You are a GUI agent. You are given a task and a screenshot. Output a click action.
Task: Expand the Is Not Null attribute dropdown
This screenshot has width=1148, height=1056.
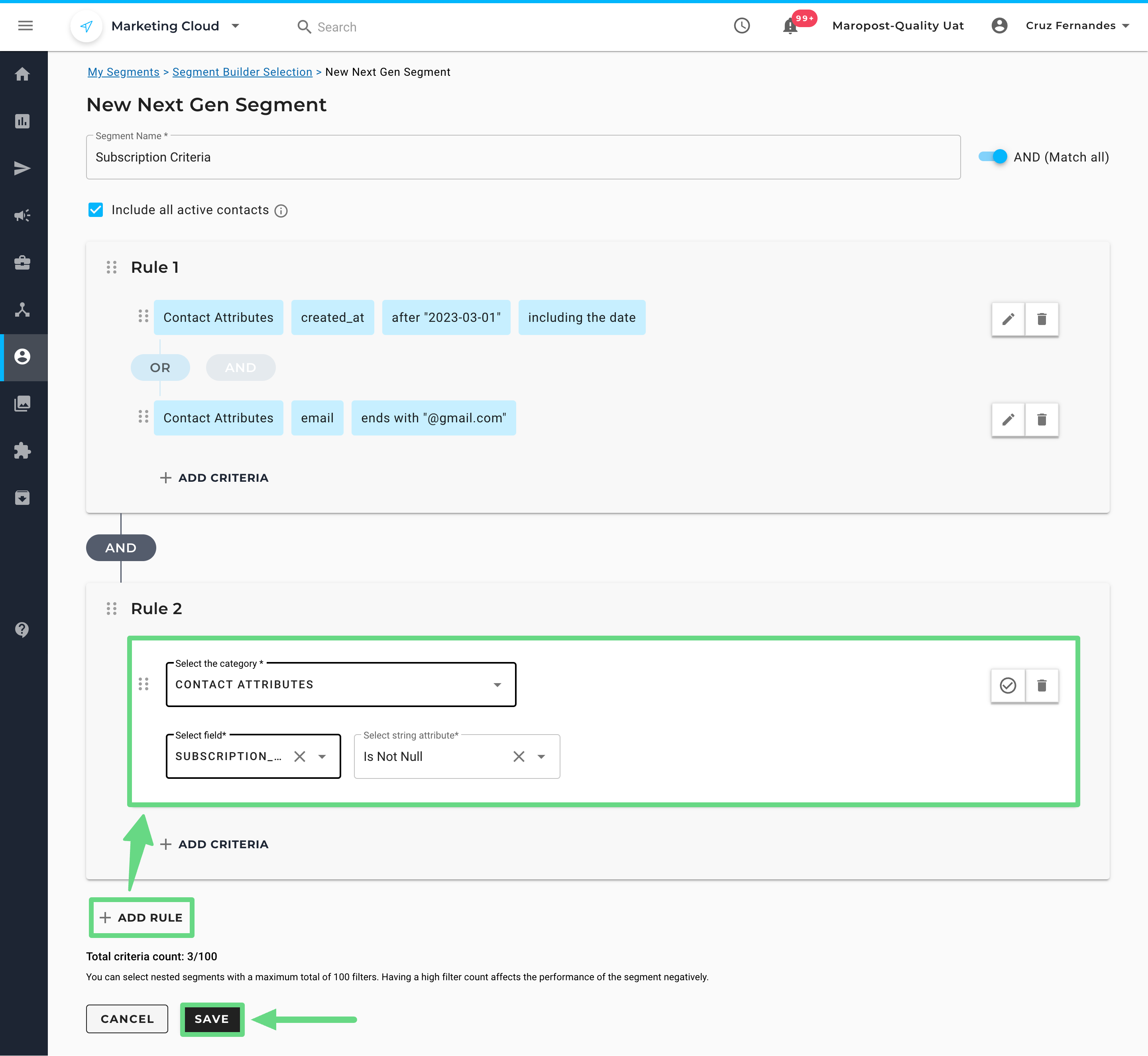pyautogui.click(x=541, y=757)
